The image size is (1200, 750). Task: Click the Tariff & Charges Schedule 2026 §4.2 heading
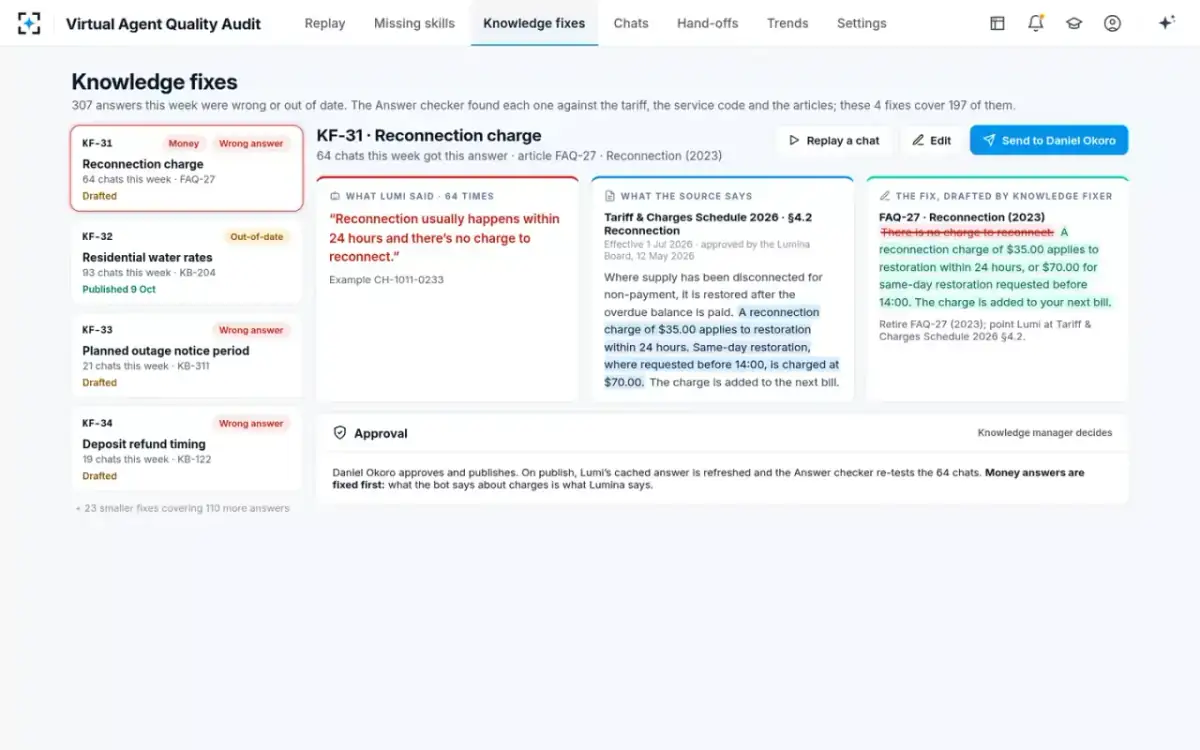point(708,223)
